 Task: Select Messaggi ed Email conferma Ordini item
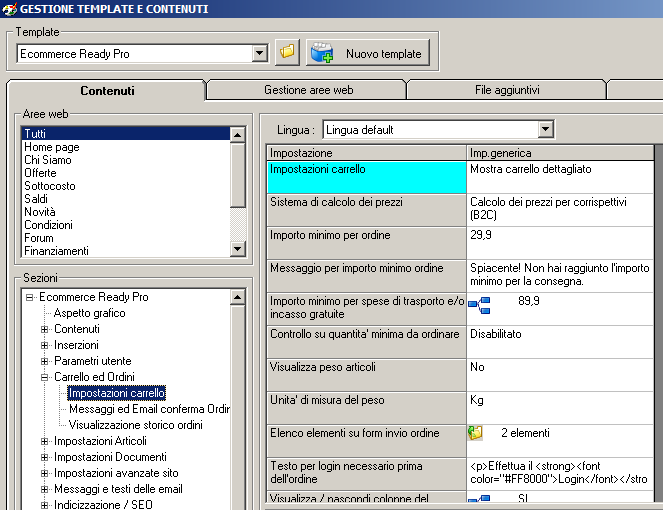click(149, 409)
